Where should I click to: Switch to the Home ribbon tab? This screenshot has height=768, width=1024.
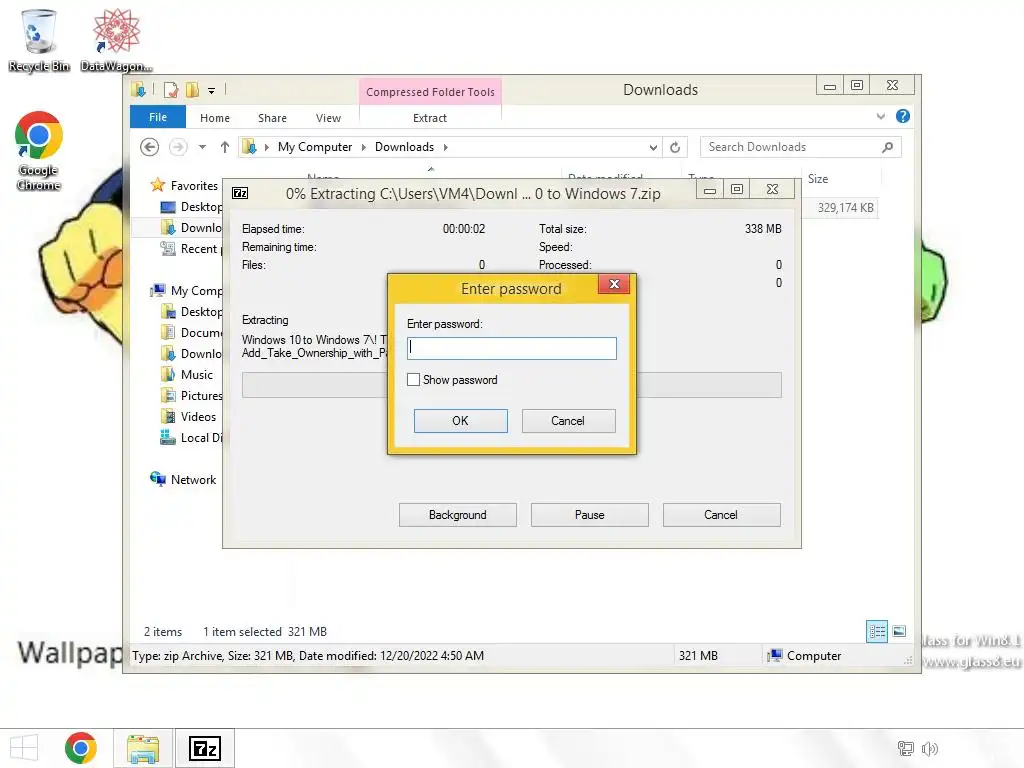pyautogui.click(x=215, y=118)
